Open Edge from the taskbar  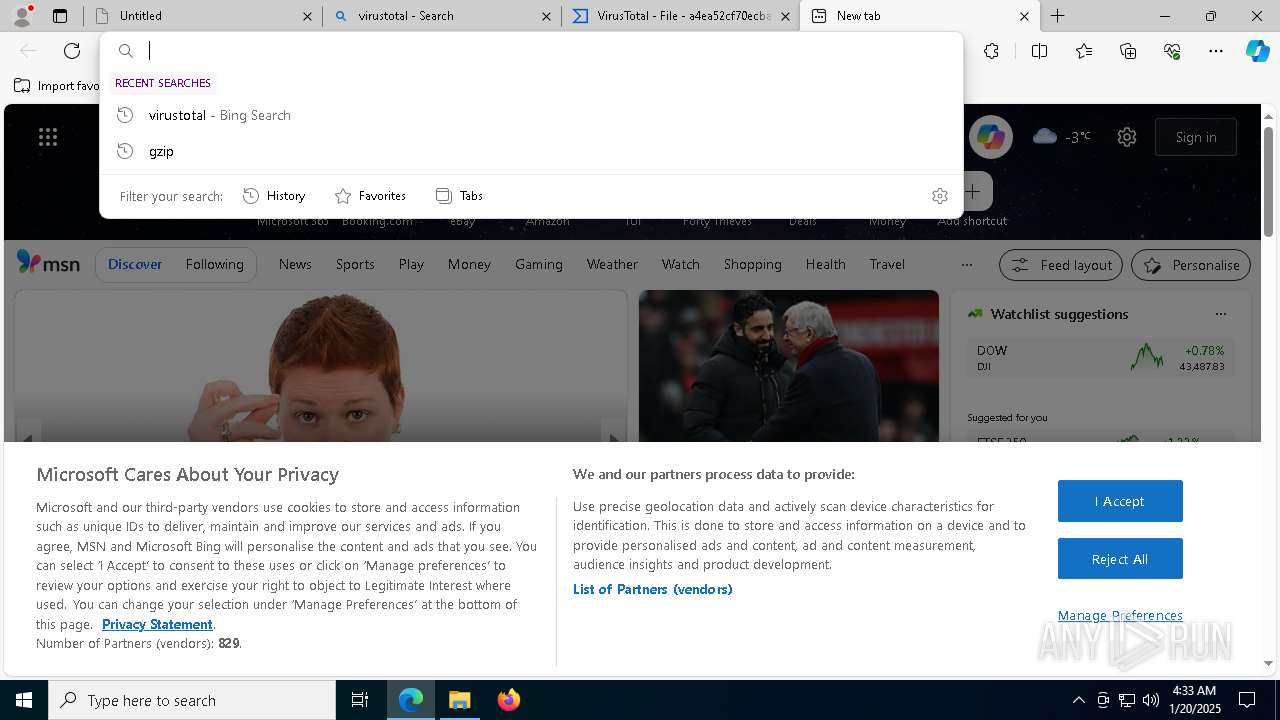click(411, 700)
